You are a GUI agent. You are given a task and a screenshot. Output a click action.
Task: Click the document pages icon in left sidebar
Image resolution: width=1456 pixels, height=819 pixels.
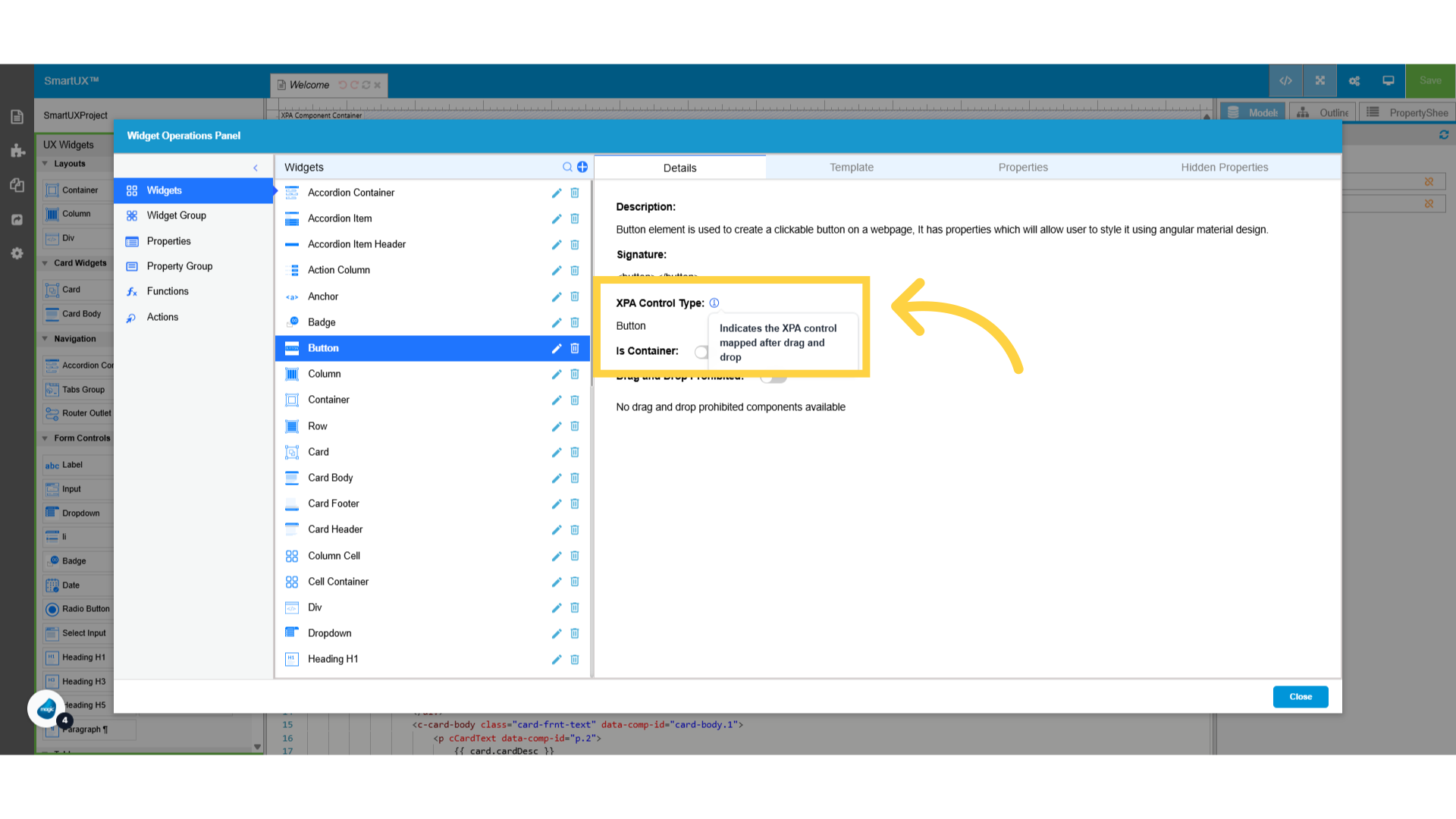point(17,117)
